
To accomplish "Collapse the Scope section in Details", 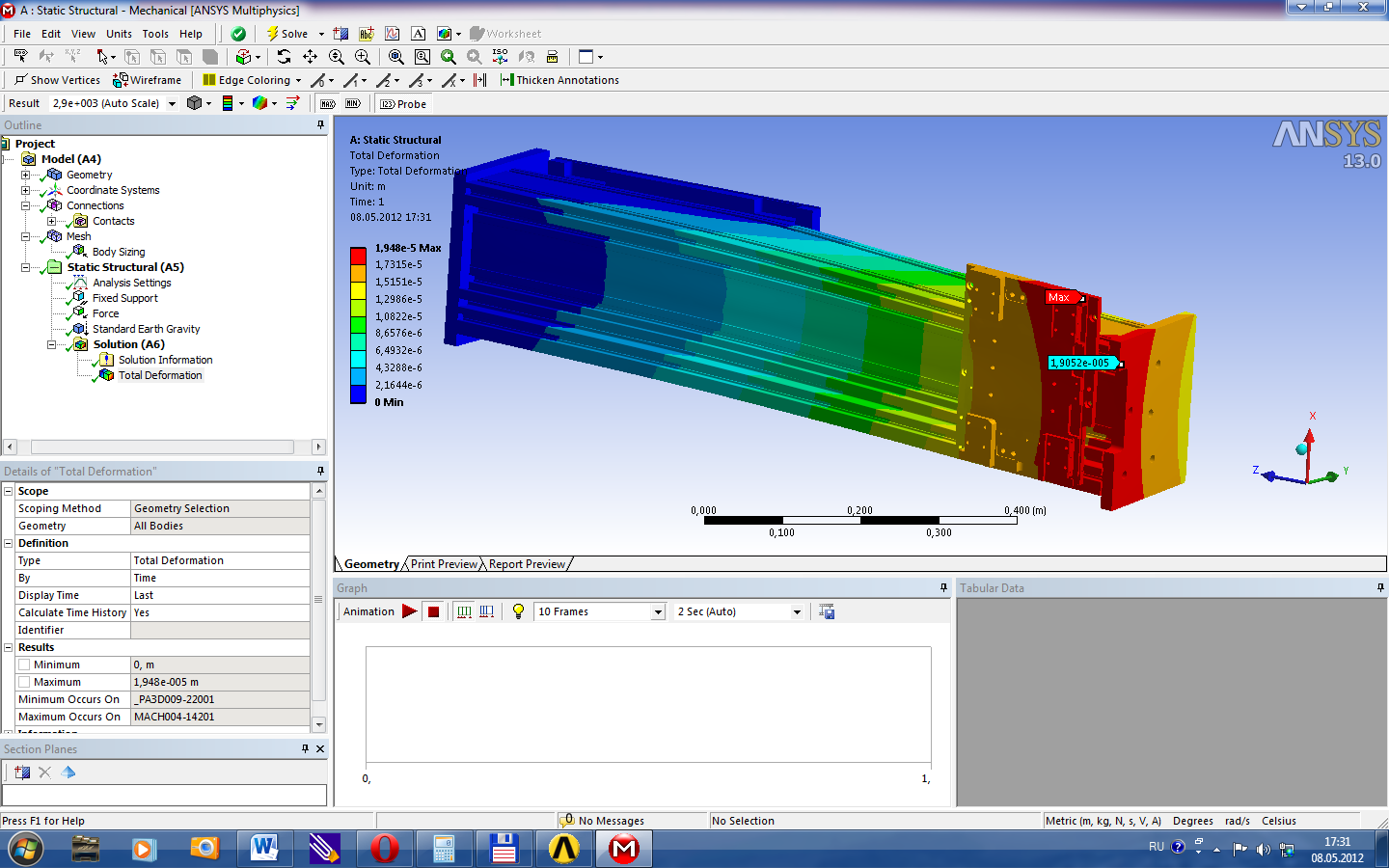I will click(x=9, y=491).
